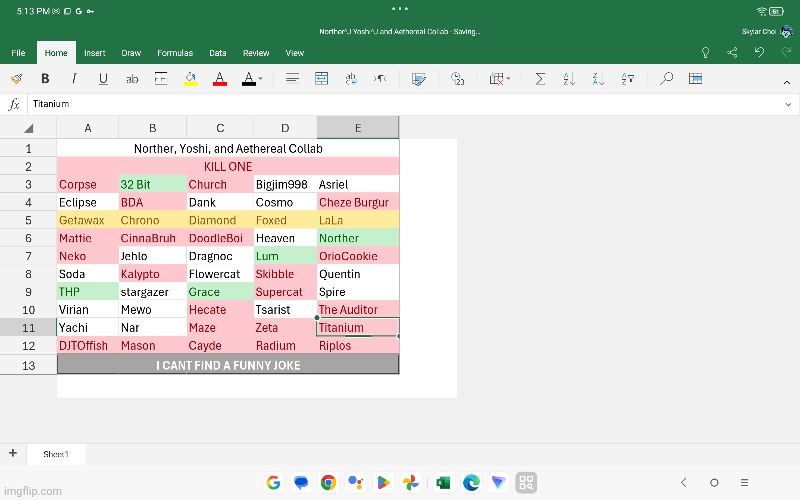The width and height of the screenshot is (800, 500).
Task: Select column A header
Action: pos(88,128)
